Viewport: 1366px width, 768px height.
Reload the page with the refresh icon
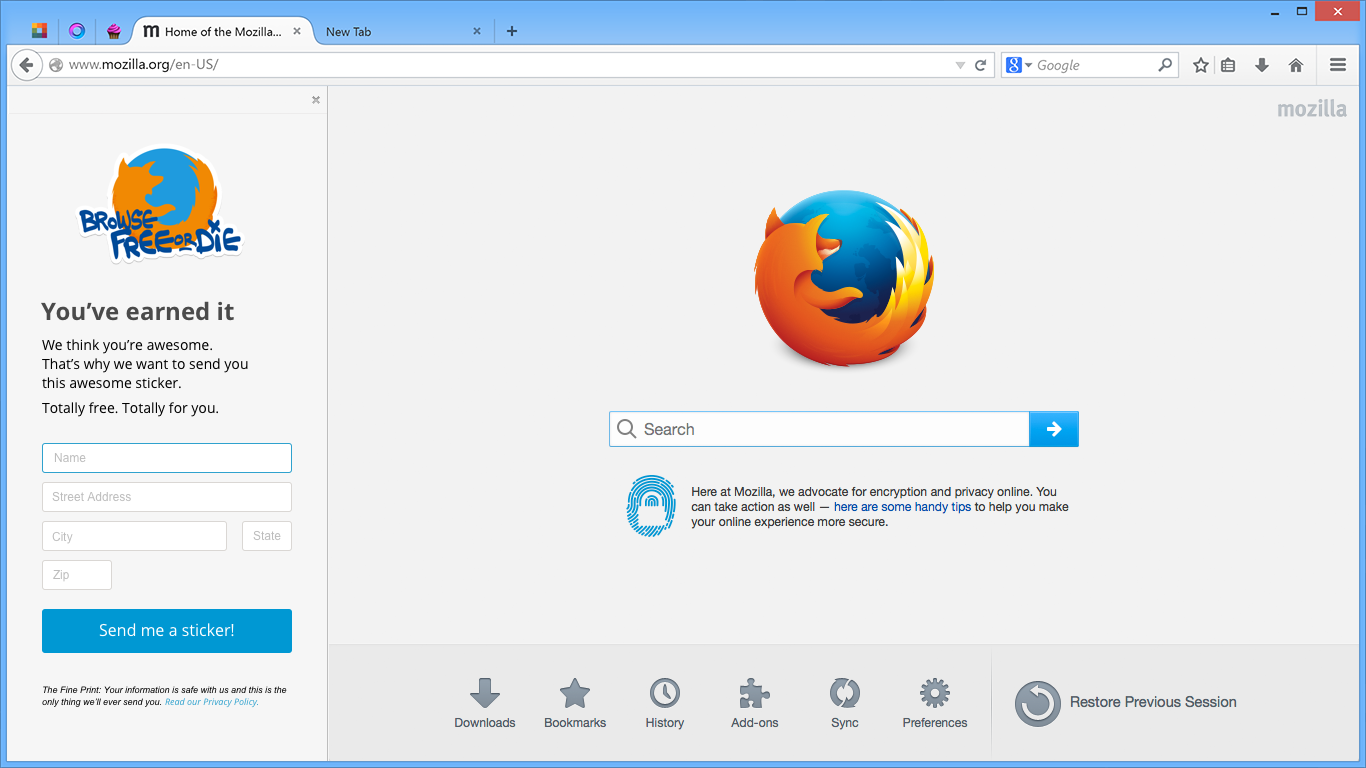[x=981, y=65]
